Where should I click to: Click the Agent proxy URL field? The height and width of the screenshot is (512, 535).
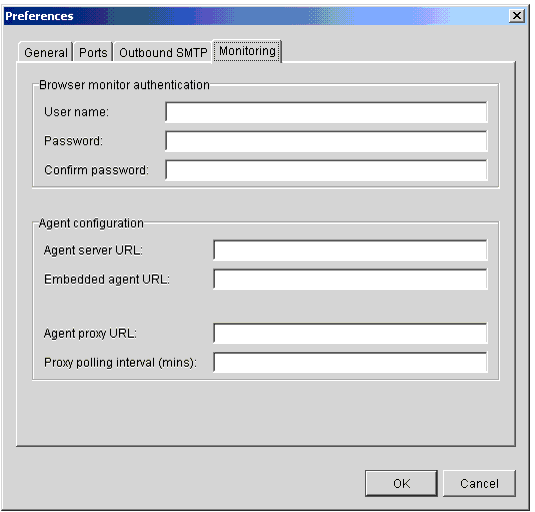(350, 333)
